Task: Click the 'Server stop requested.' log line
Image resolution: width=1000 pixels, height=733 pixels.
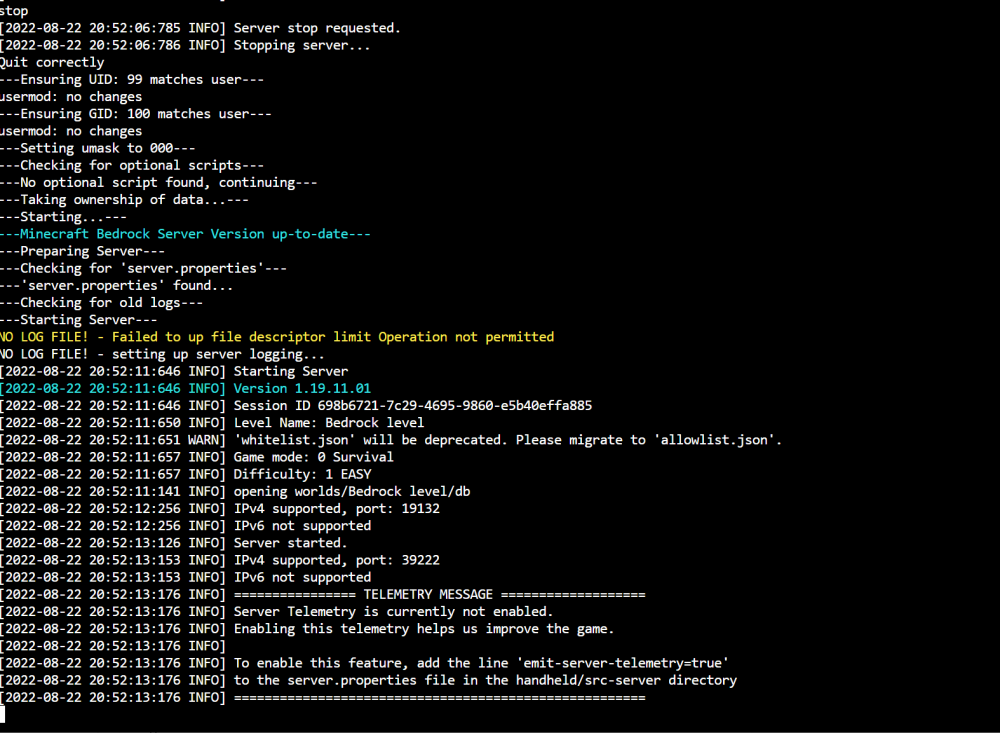Action: point(200,28)
